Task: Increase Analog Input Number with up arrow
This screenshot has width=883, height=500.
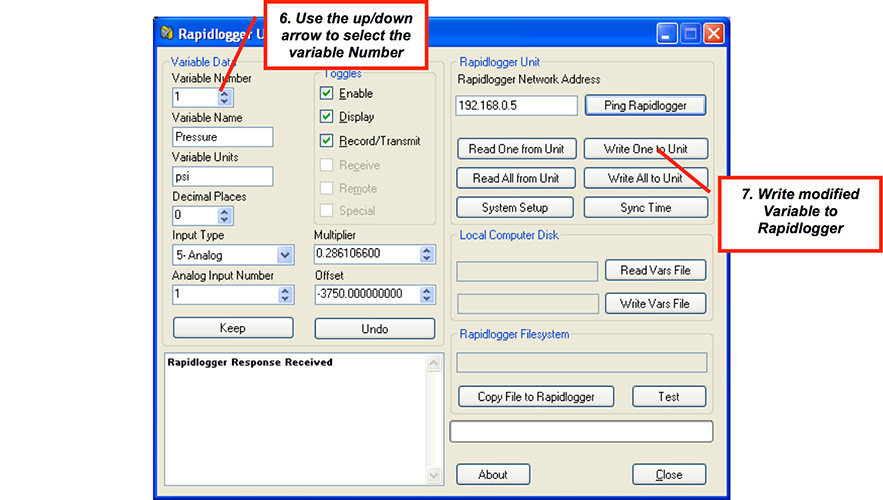Action: click(x=285, y=291)
